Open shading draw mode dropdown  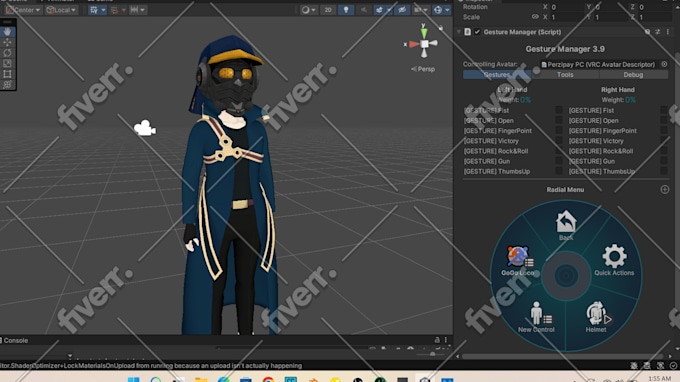tap(308, 10)
